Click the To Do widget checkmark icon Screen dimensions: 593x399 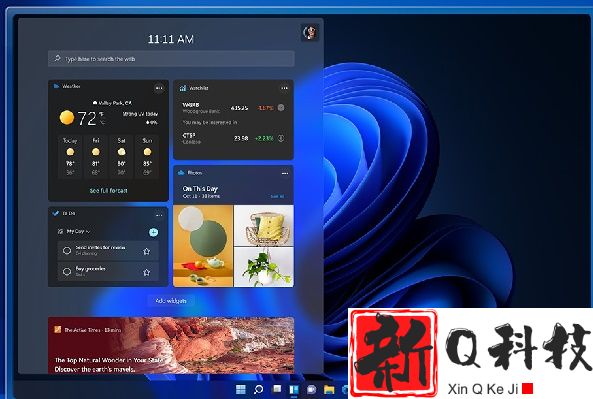(56, 213)
